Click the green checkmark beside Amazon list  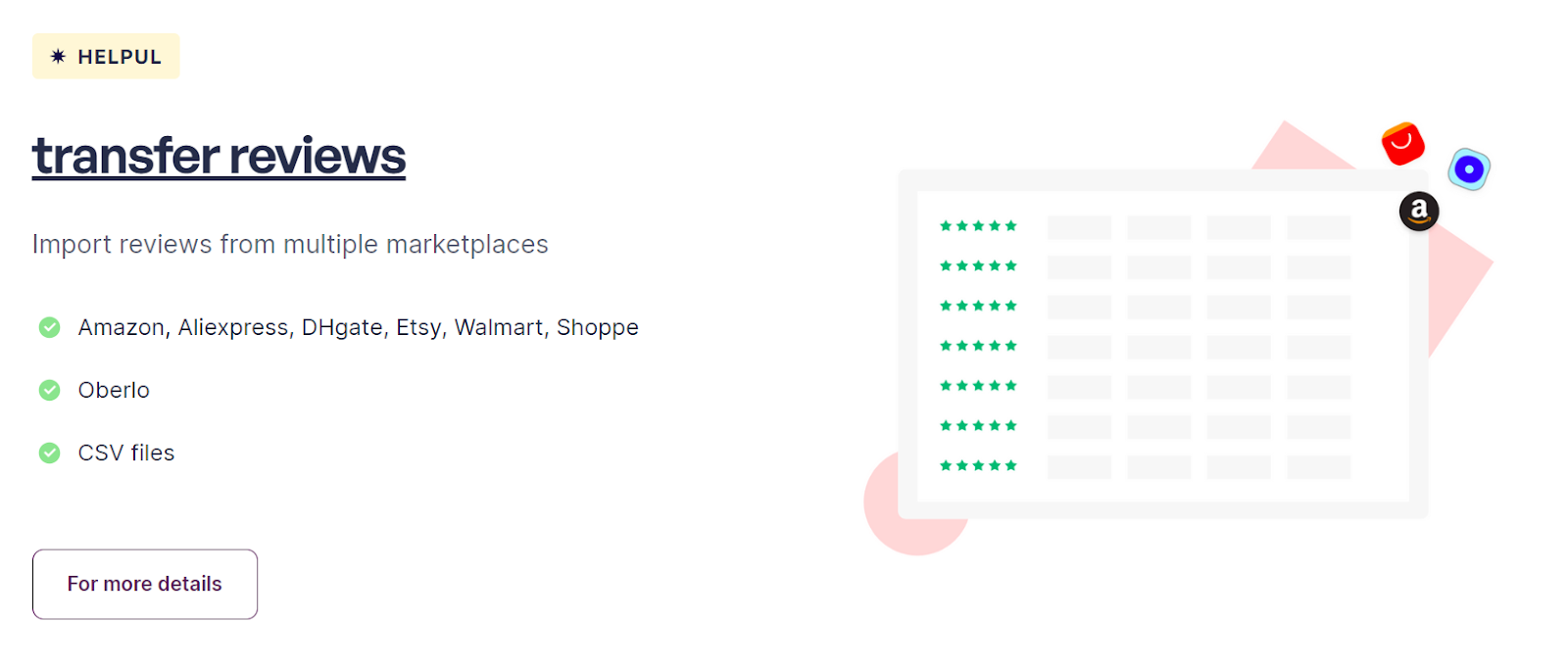pos(49,327)
